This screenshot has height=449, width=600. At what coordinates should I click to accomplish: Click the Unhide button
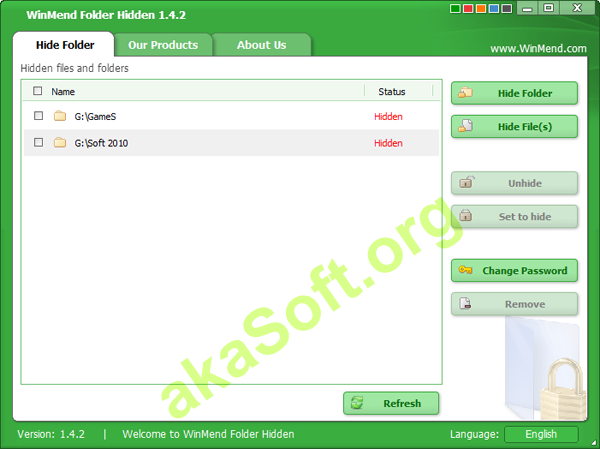point(514,183)
